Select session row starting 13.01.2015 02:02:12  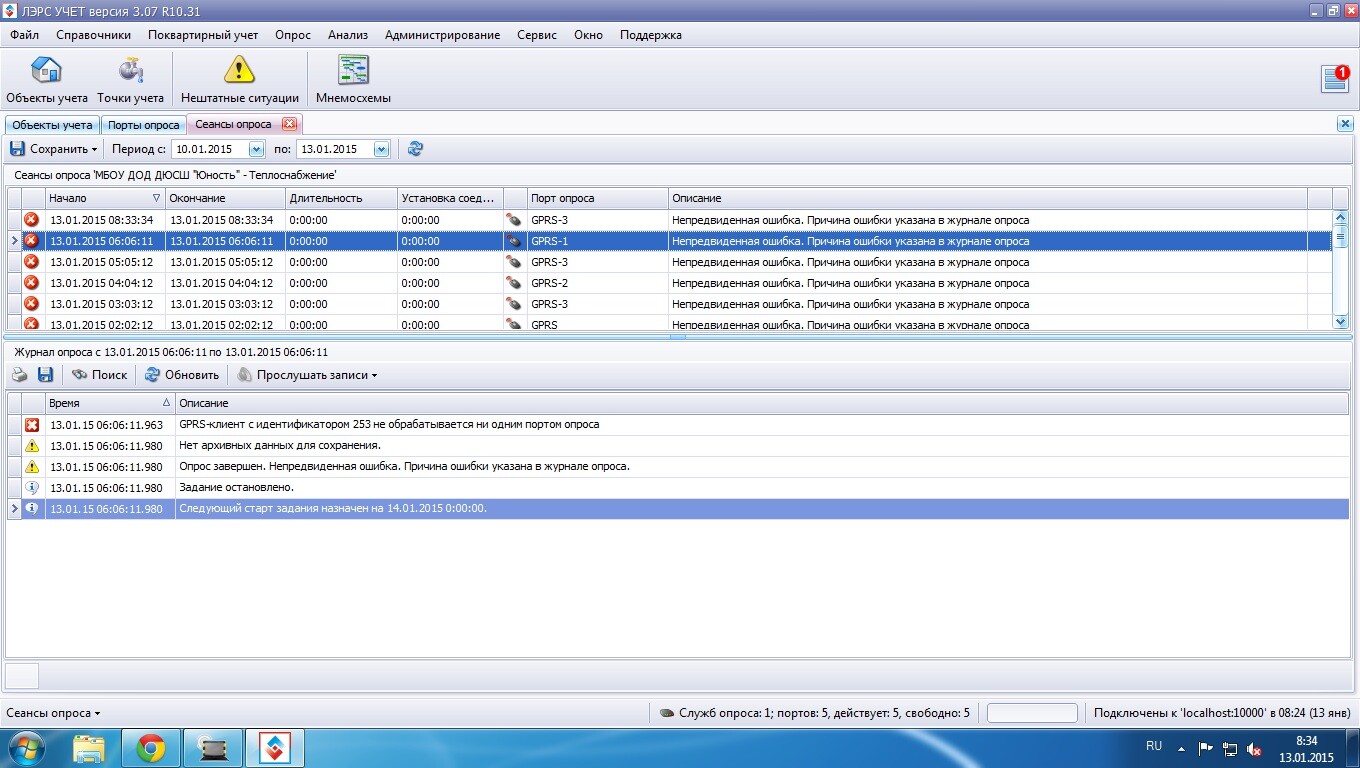[670, 325]
